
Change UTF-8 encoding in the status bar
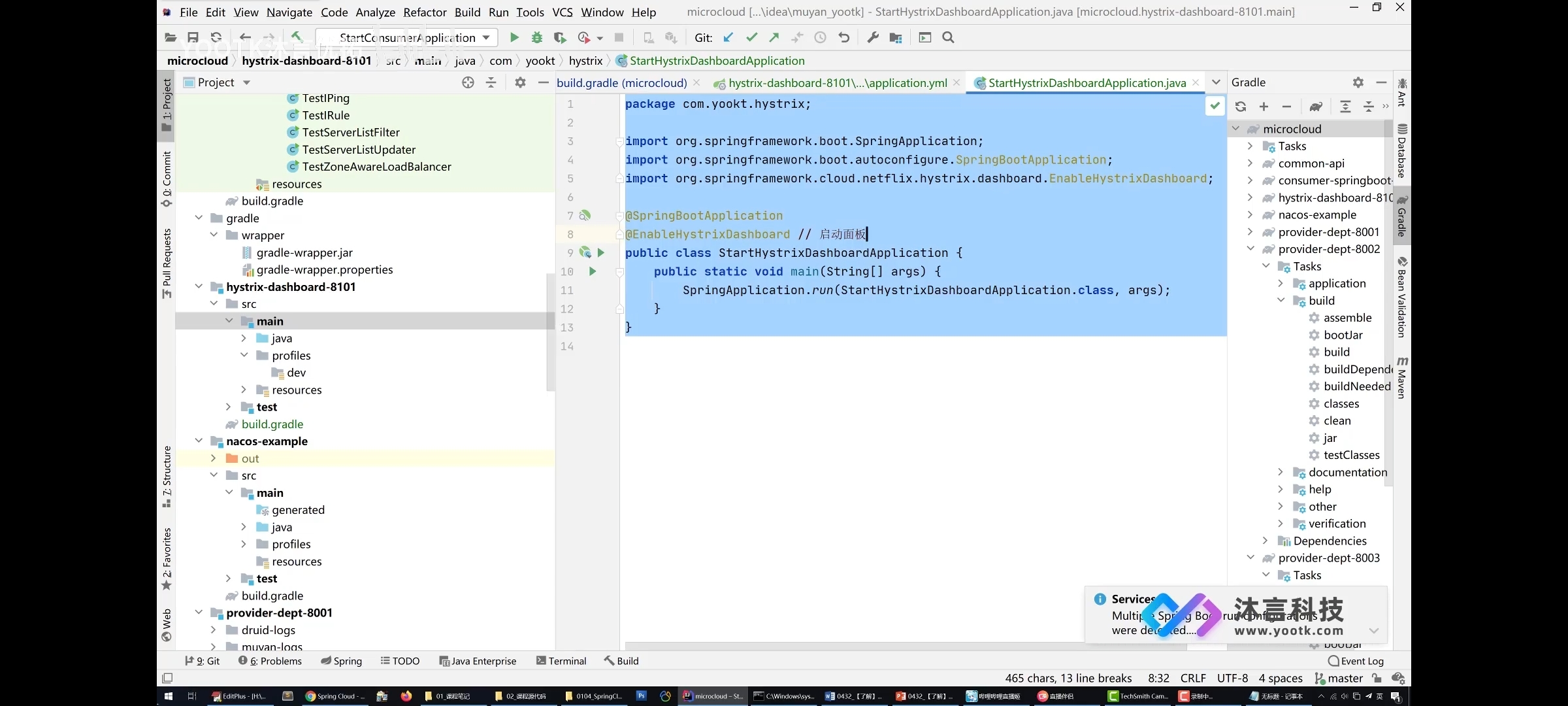pos(1232,678)
